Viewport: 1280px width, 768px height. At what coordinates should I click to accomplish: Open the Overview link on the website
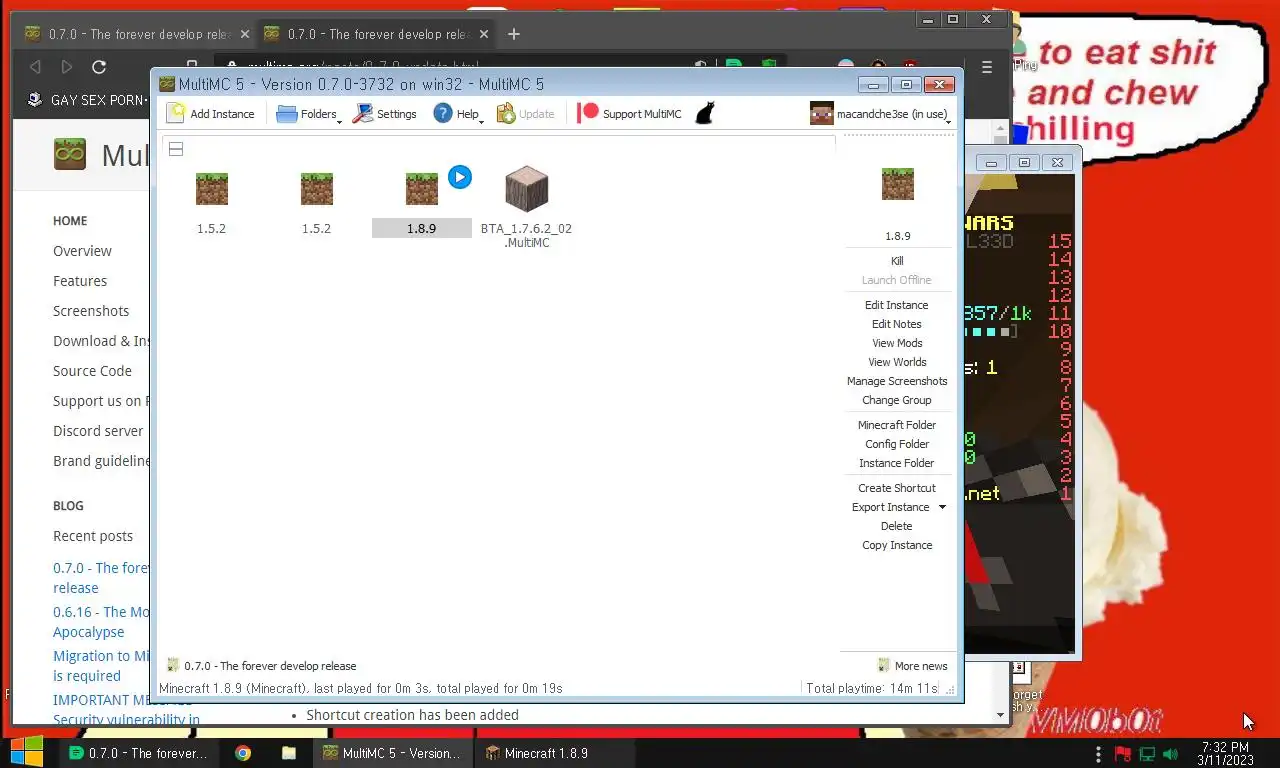tap(82, 251)
